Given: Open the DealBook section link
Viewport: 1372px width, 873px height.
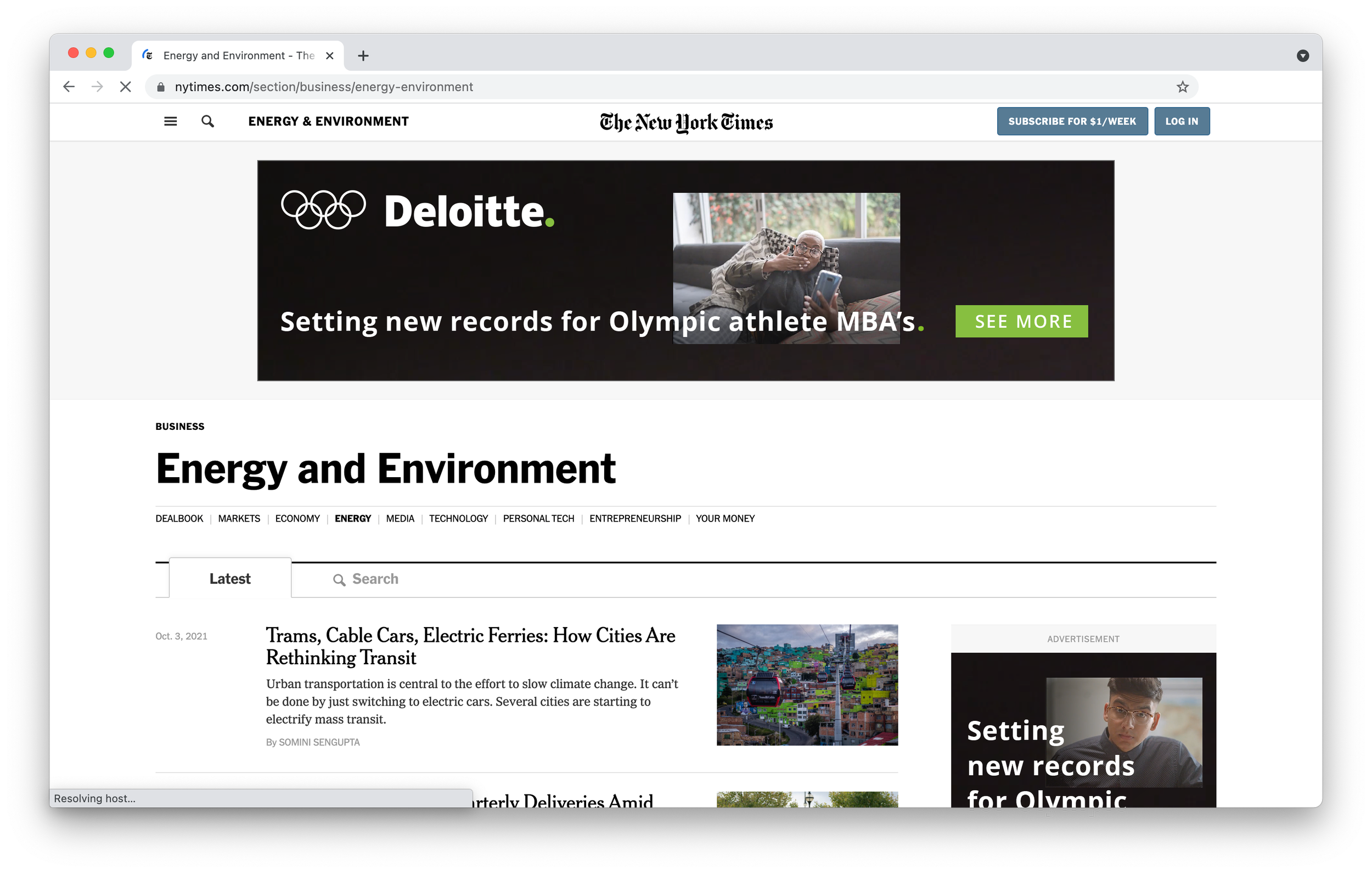Looking at the screenshot, I should pyautogui.click(x=179, y=519).
